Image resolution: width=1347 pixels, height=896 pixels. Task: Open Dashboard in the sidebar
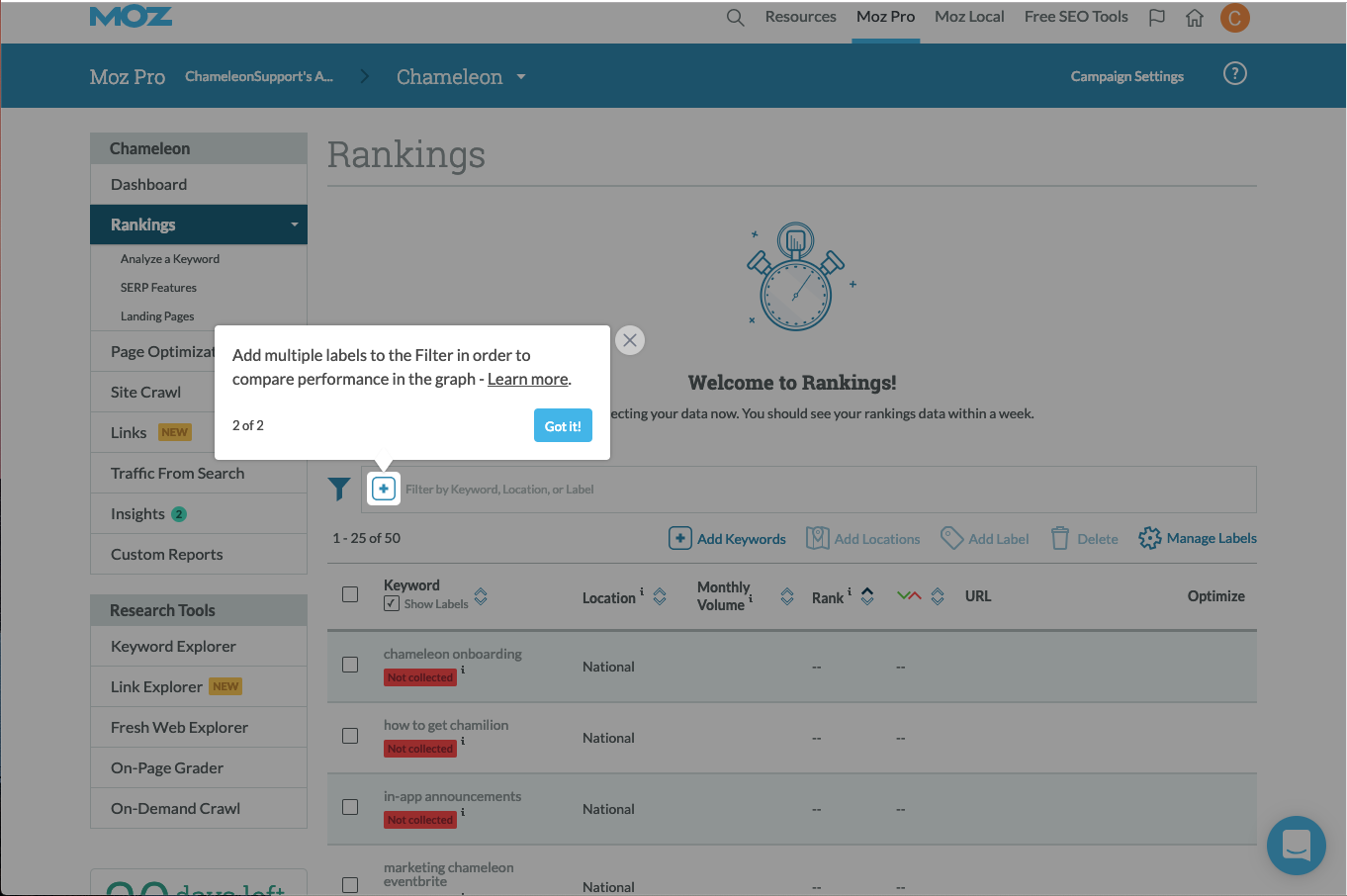(x=199, y=185)
